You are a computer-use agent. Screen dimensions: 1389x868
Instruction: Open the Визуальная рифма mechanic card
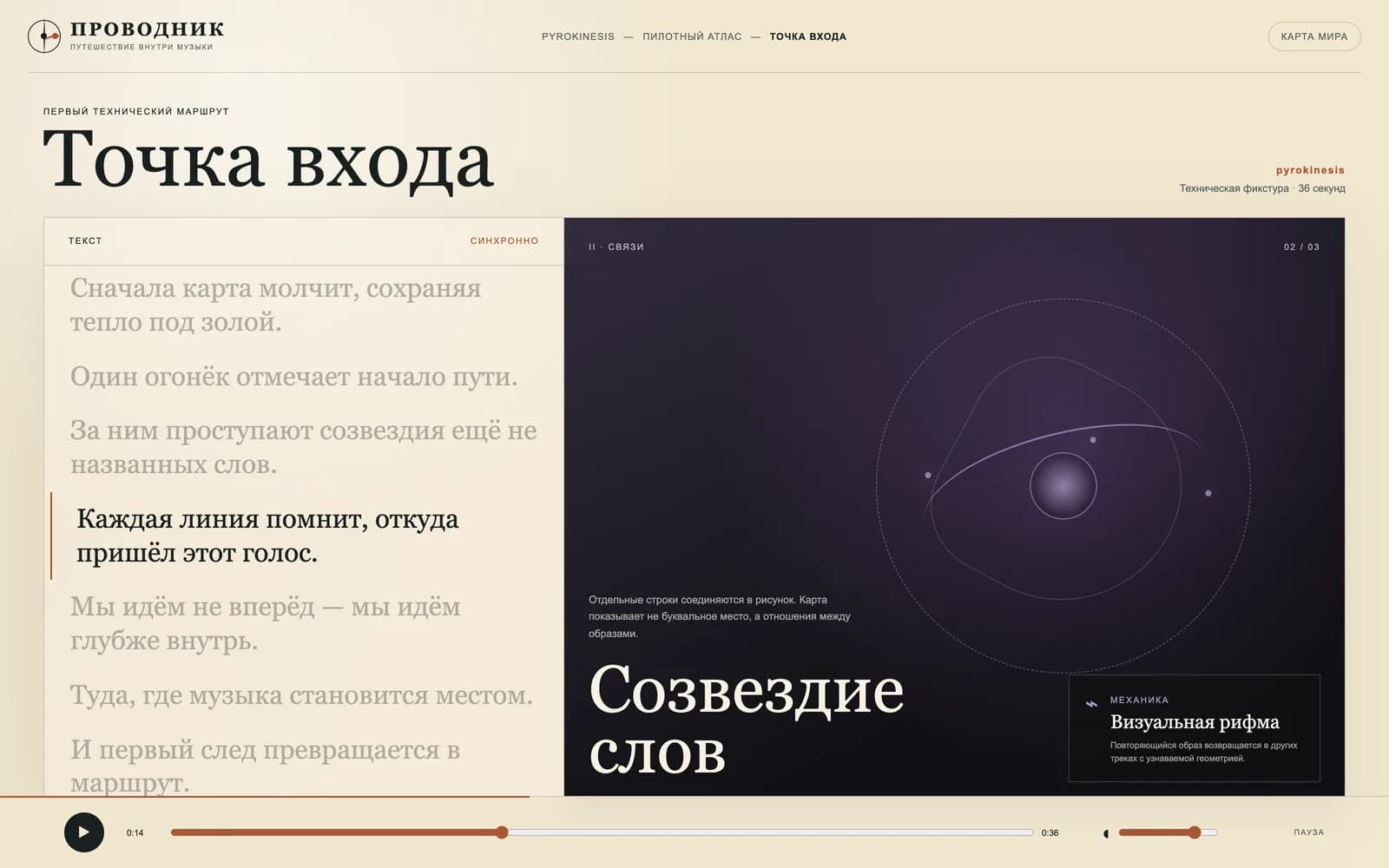(1194, 728)
